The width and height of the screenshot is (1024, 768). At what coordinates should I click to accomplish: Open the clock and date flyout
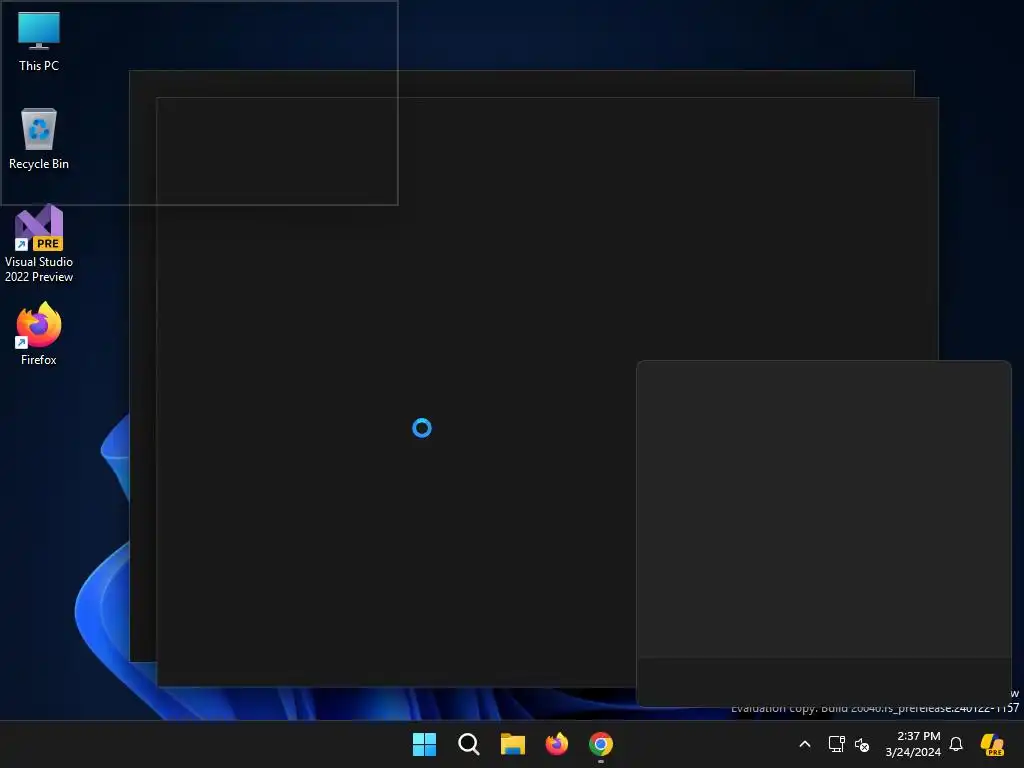coord(913,744)
